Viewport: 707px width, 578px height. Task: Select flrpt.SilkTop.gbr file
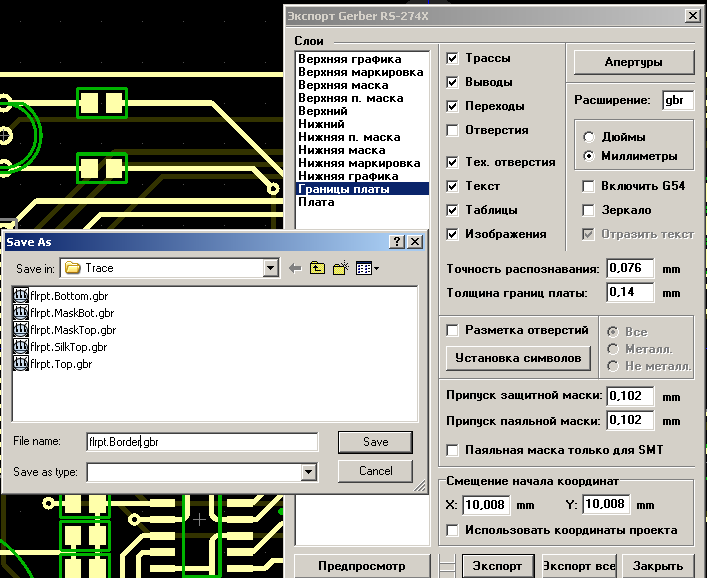(x=60, y=347)
